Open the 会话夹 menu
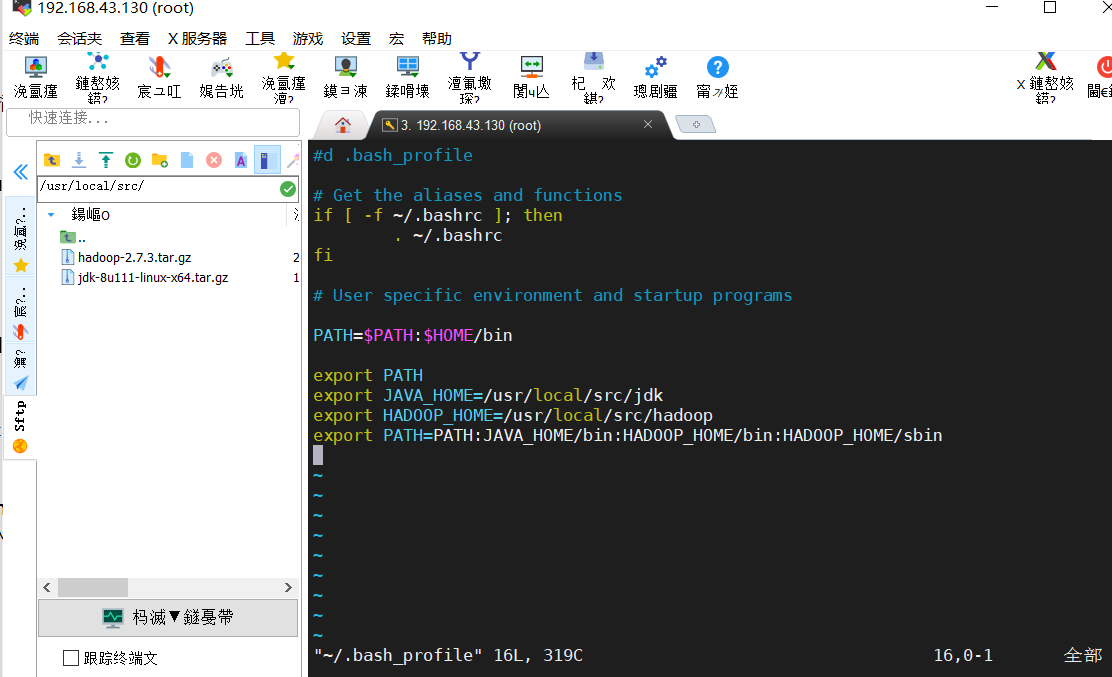Viewport: 1112px width, 677px height. click(x=79, y=38)
